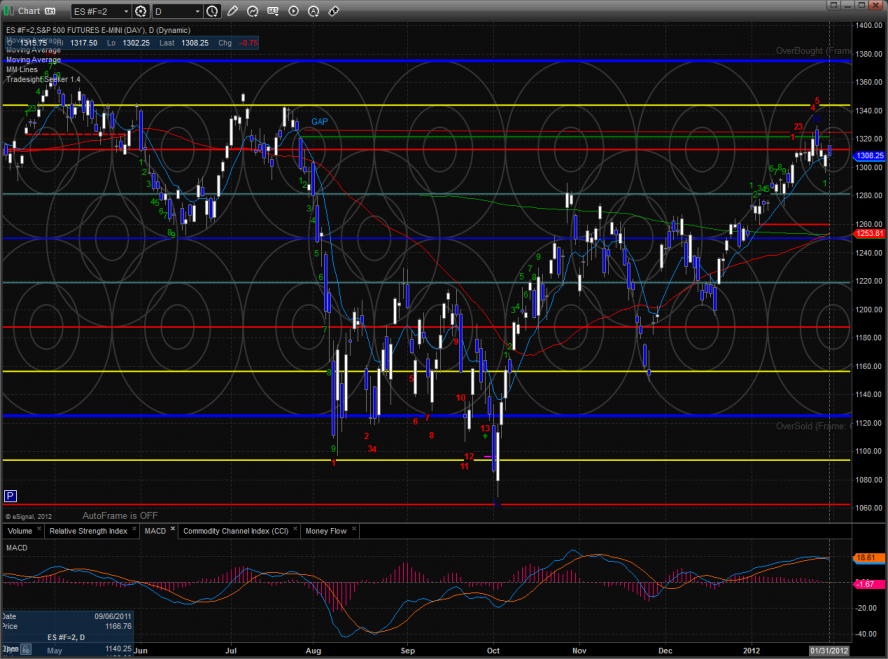
Task: Switch to the Relative Strength Index tab
Action: pos(88,531)
